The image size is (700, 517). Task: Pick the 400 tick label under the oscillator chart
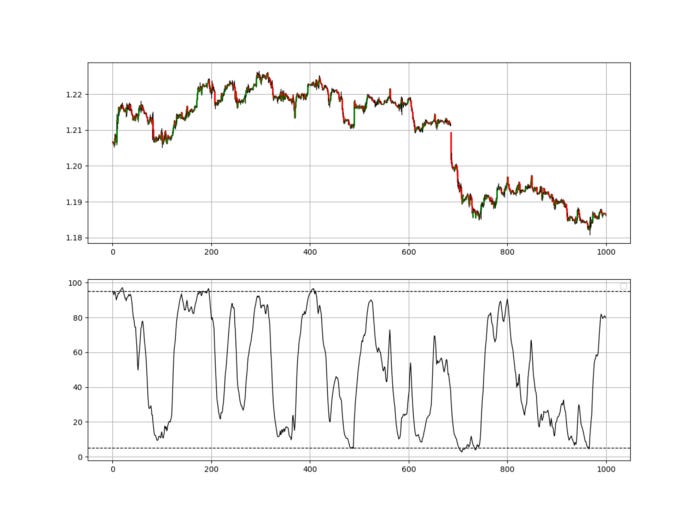click(x=310, y=469)
